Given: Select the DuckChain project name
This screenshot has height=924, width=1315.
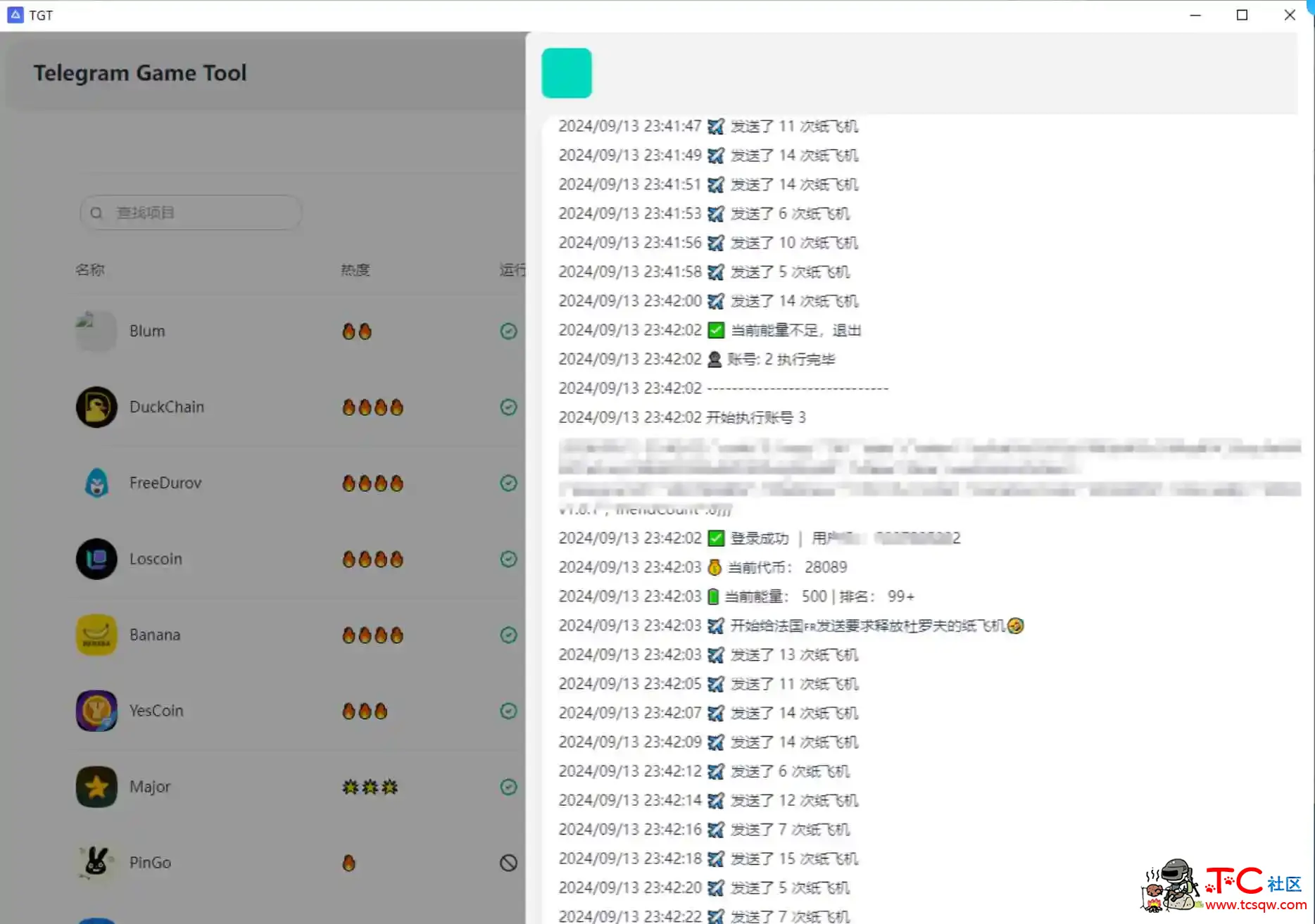Looking at the screenshot, I should pyautogui.click(x=167, y=407).
